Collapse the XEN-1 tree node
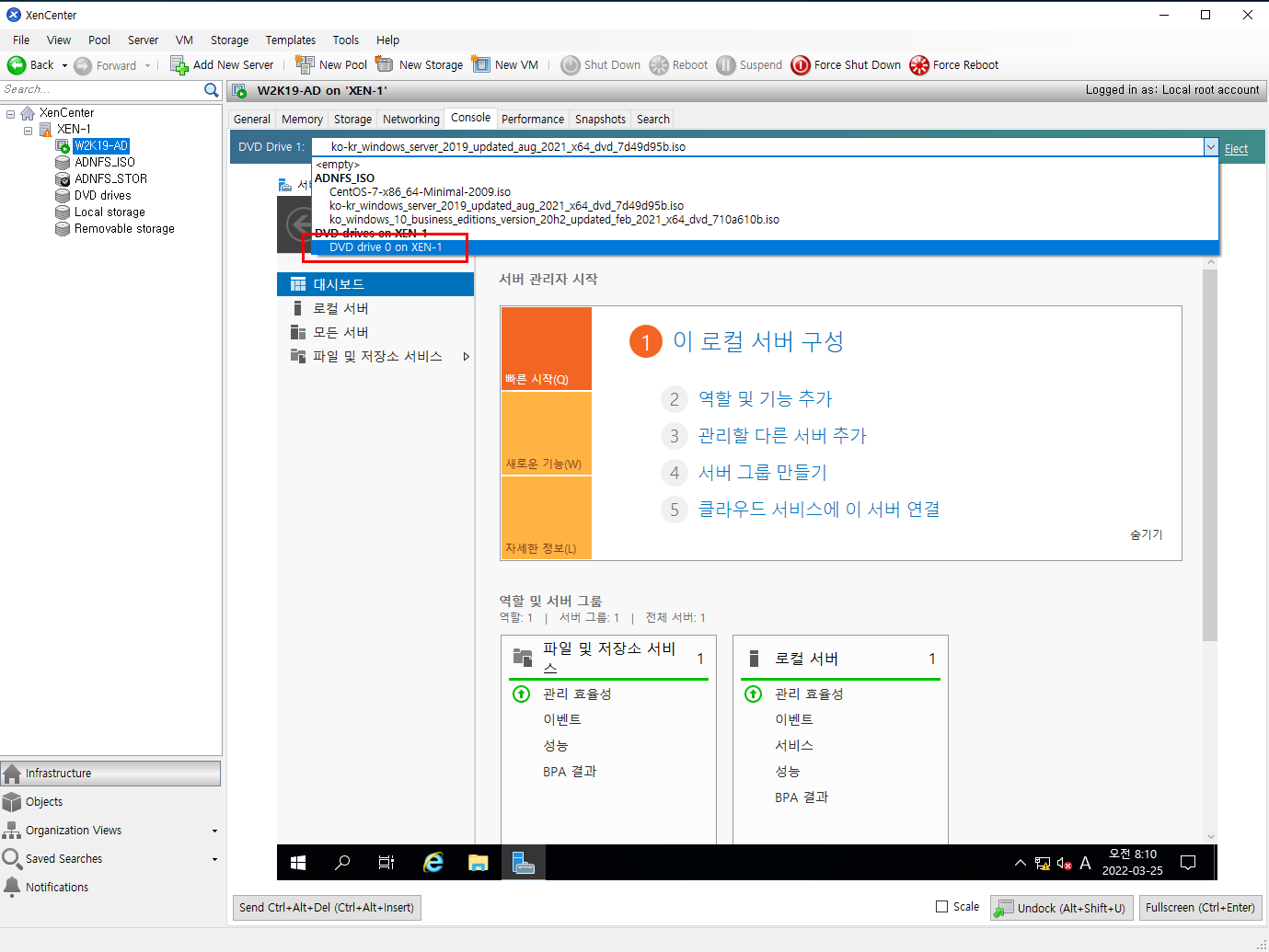This screenshot has height=952, width=1269. point(28,130)
